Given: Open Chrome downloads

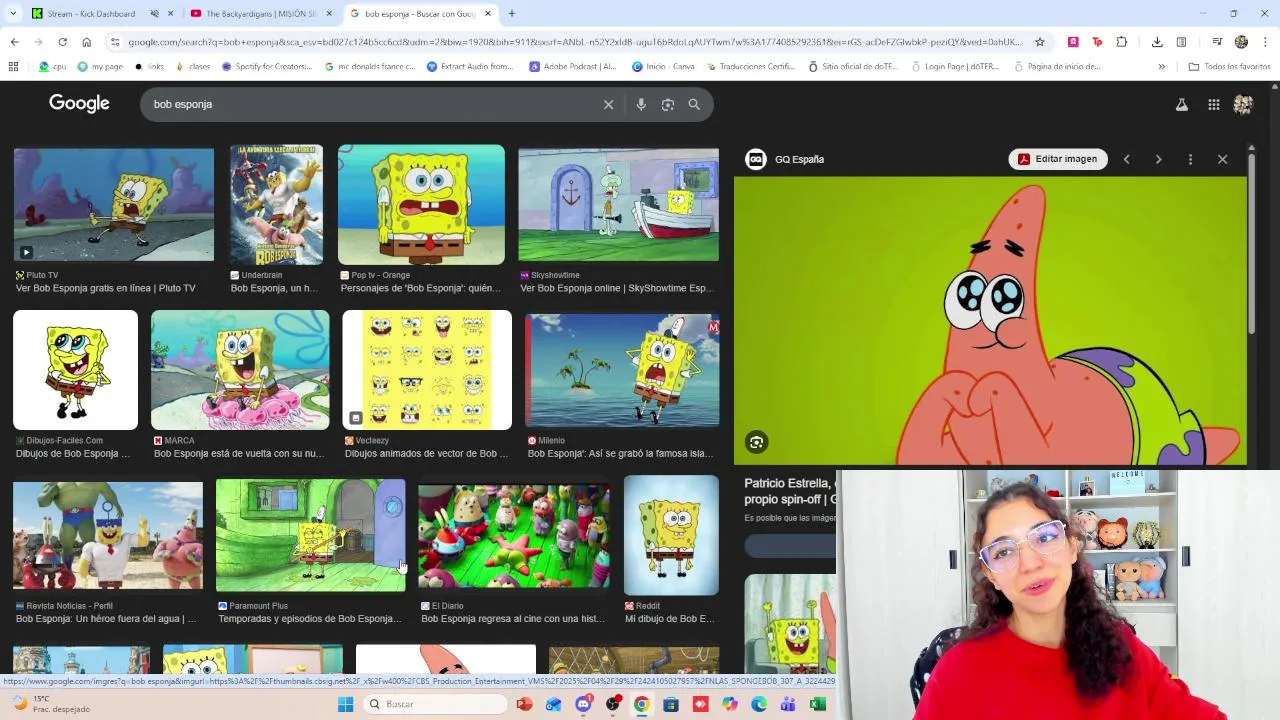Looking at the screenshot, I should (1157, 42).
